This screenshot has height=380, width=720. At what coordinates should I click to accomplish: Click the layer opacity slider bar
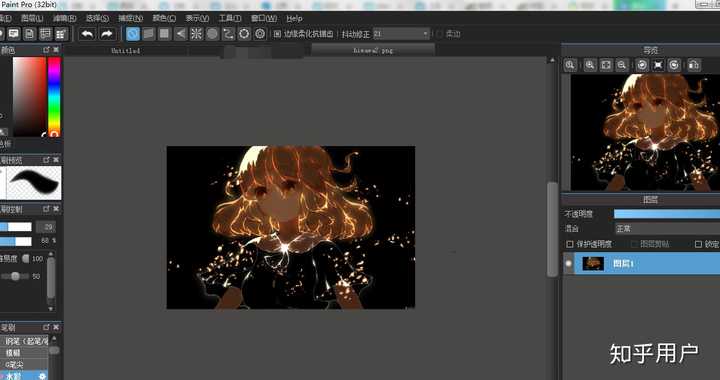click(667, 214)
